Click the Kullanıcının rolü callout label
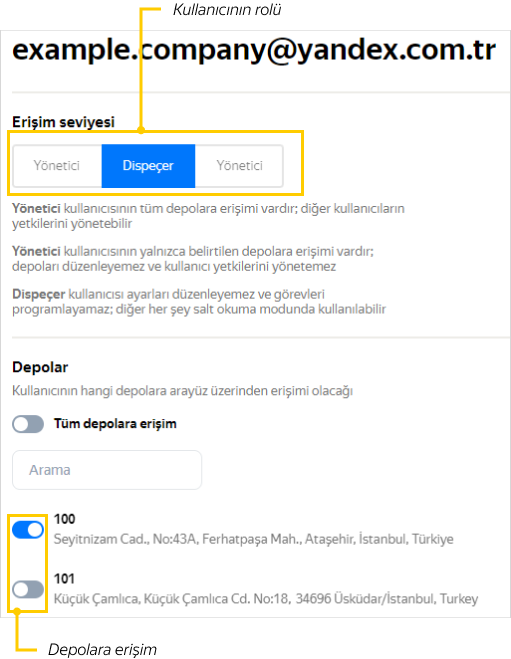This screenshot has width=511, height=659. [x=227, y=10]
